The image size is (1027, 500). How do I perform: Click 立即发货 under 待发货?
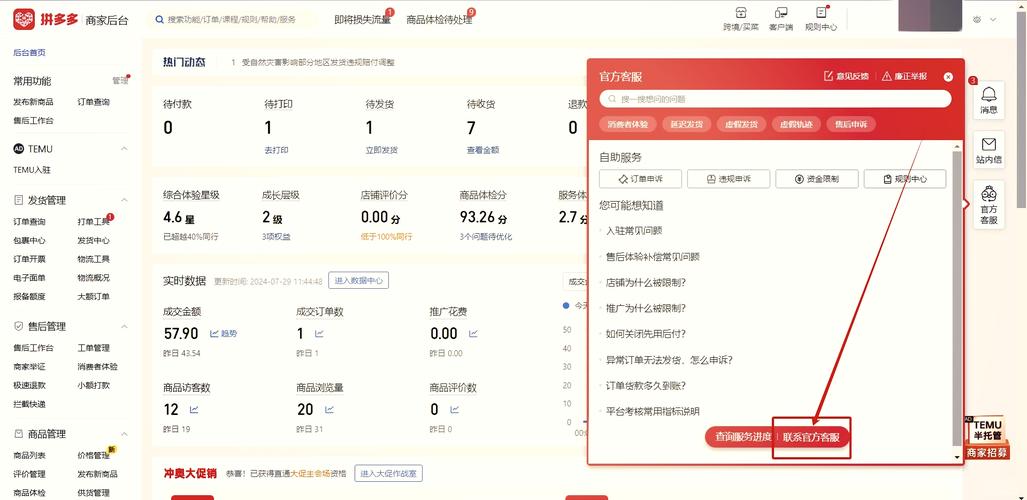[x=382, y=150]
